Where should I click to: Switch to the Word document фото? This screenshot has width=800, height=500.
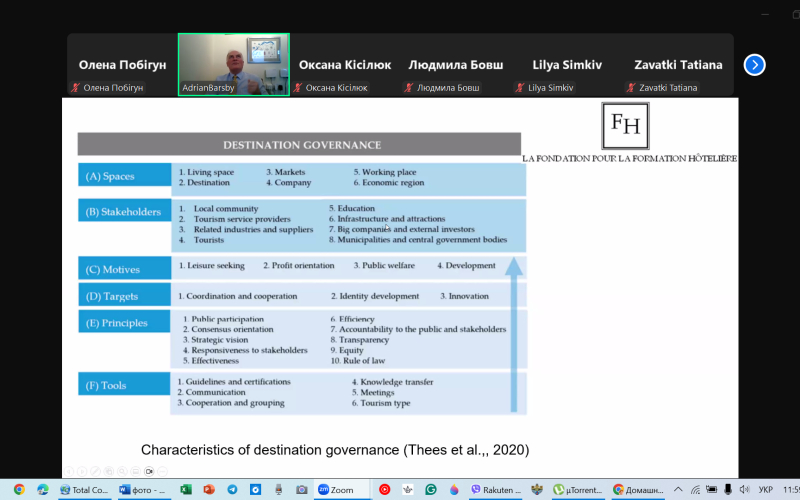pyautogui.click(x=142, y=490)
